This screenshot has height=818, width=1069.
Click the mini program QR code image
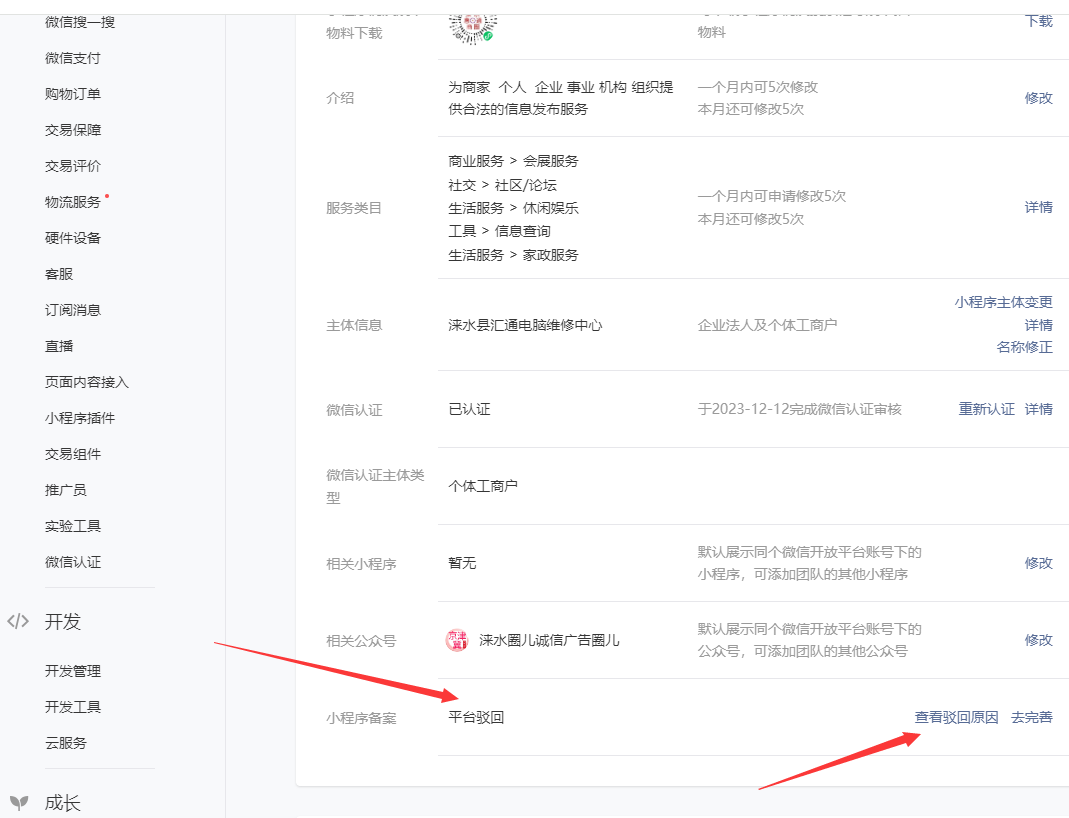(x=472, y=29)
